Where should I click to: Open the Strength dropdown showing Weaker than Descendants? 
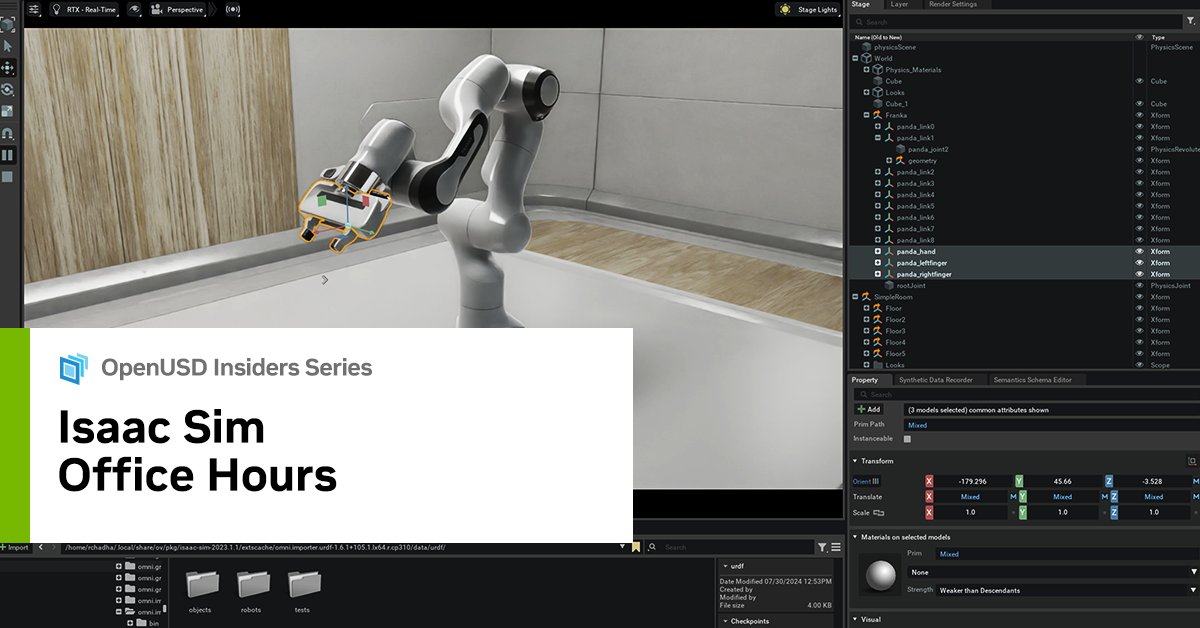point(1050,590)
